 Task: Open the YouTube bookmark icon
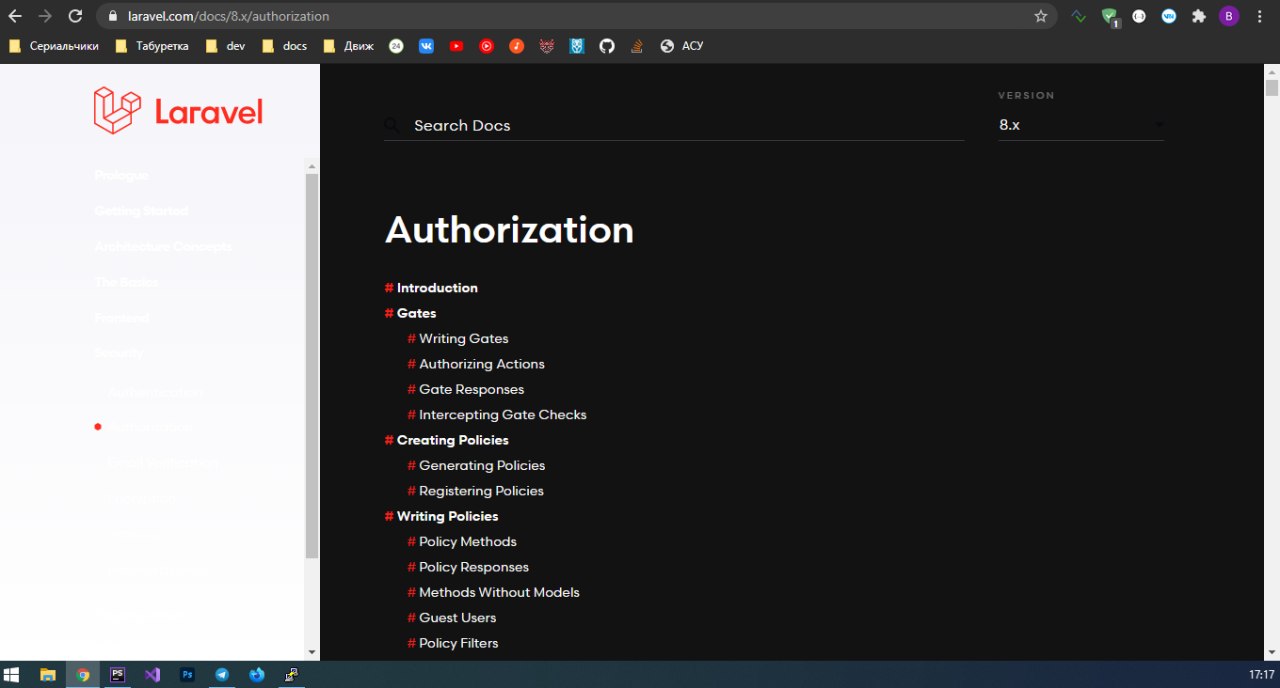(x=456, y=46)
